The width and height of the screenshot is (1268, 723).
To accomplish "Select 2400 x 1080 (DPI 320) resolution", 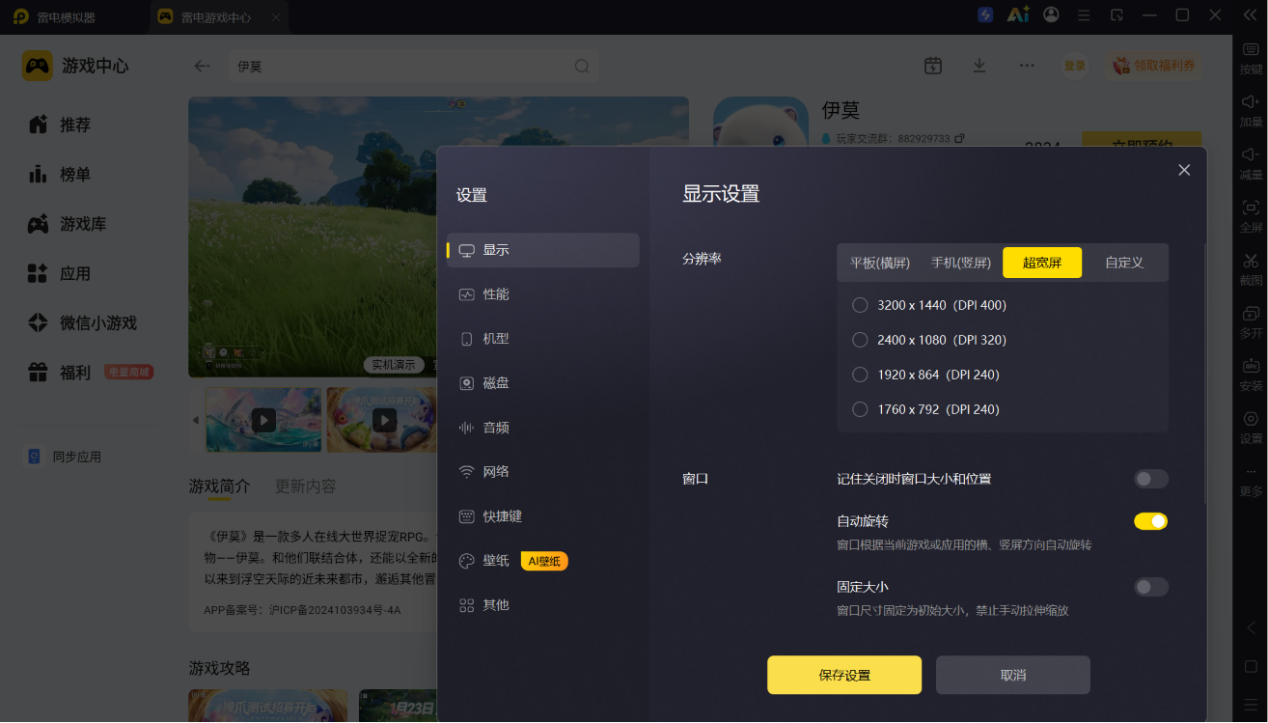I will (929, 340).
